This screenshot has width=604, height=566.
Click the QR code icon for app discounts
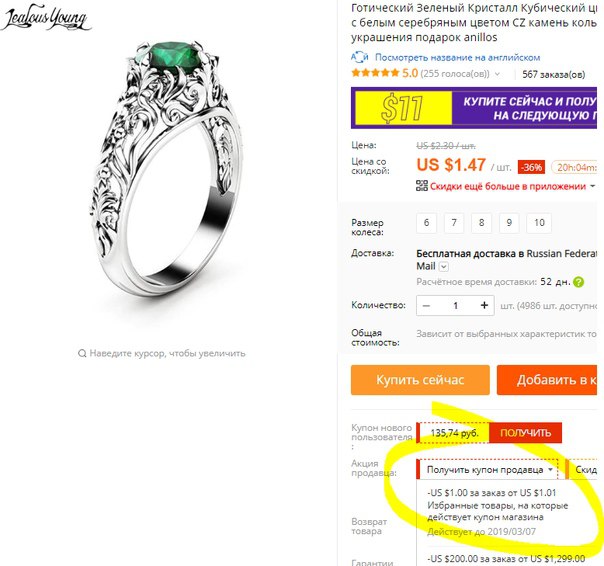click(x=422, y=186)
